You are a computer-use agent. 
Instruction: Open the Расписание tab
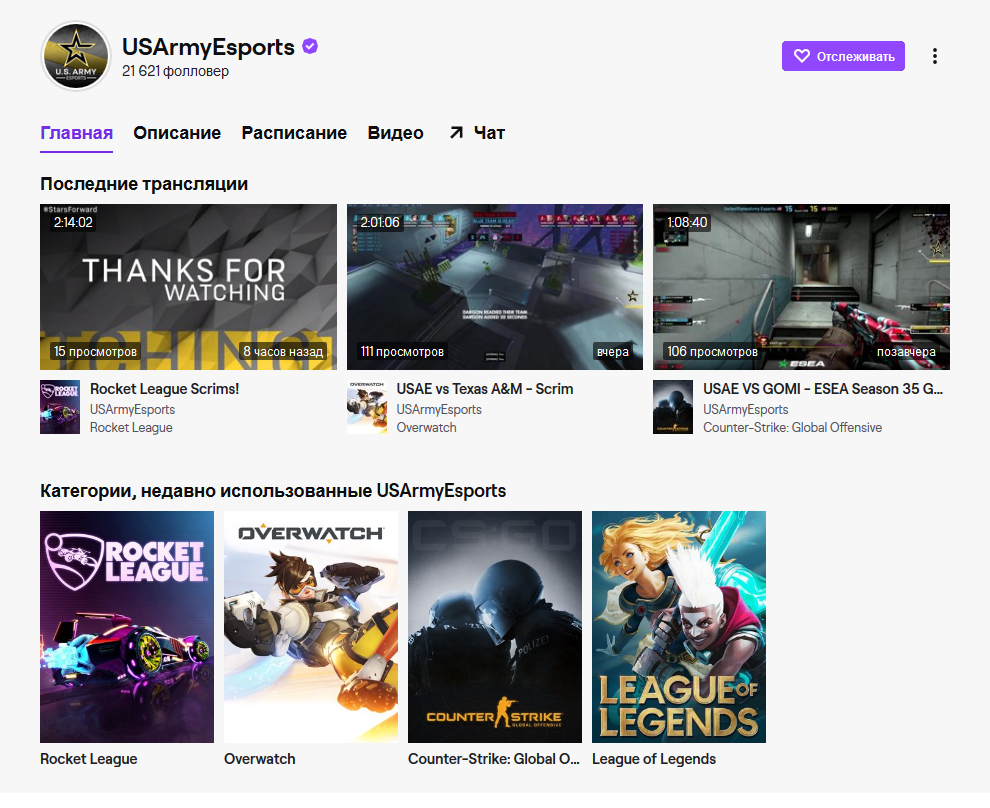tap(294, 133)
